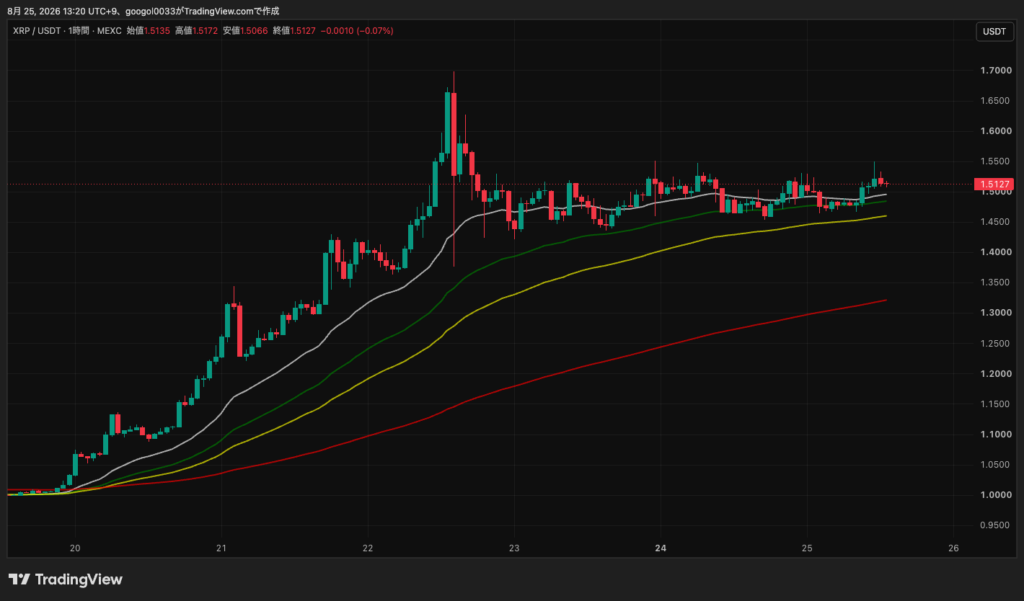Click the 1.1500 price axis label
Screen dimensions: 1024x601
click(996, 404)
